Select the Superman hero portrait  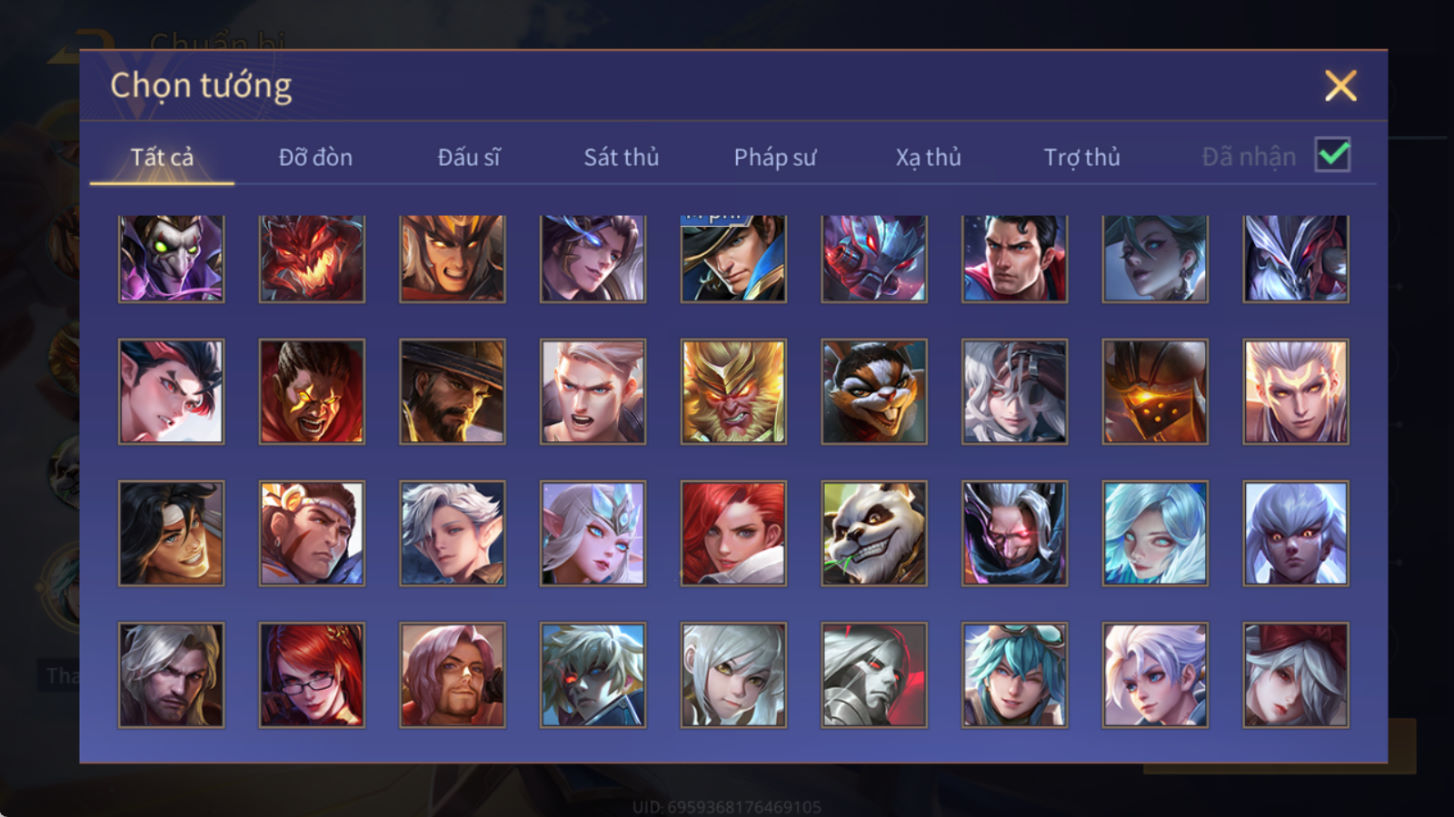(x=1014, y=258)
